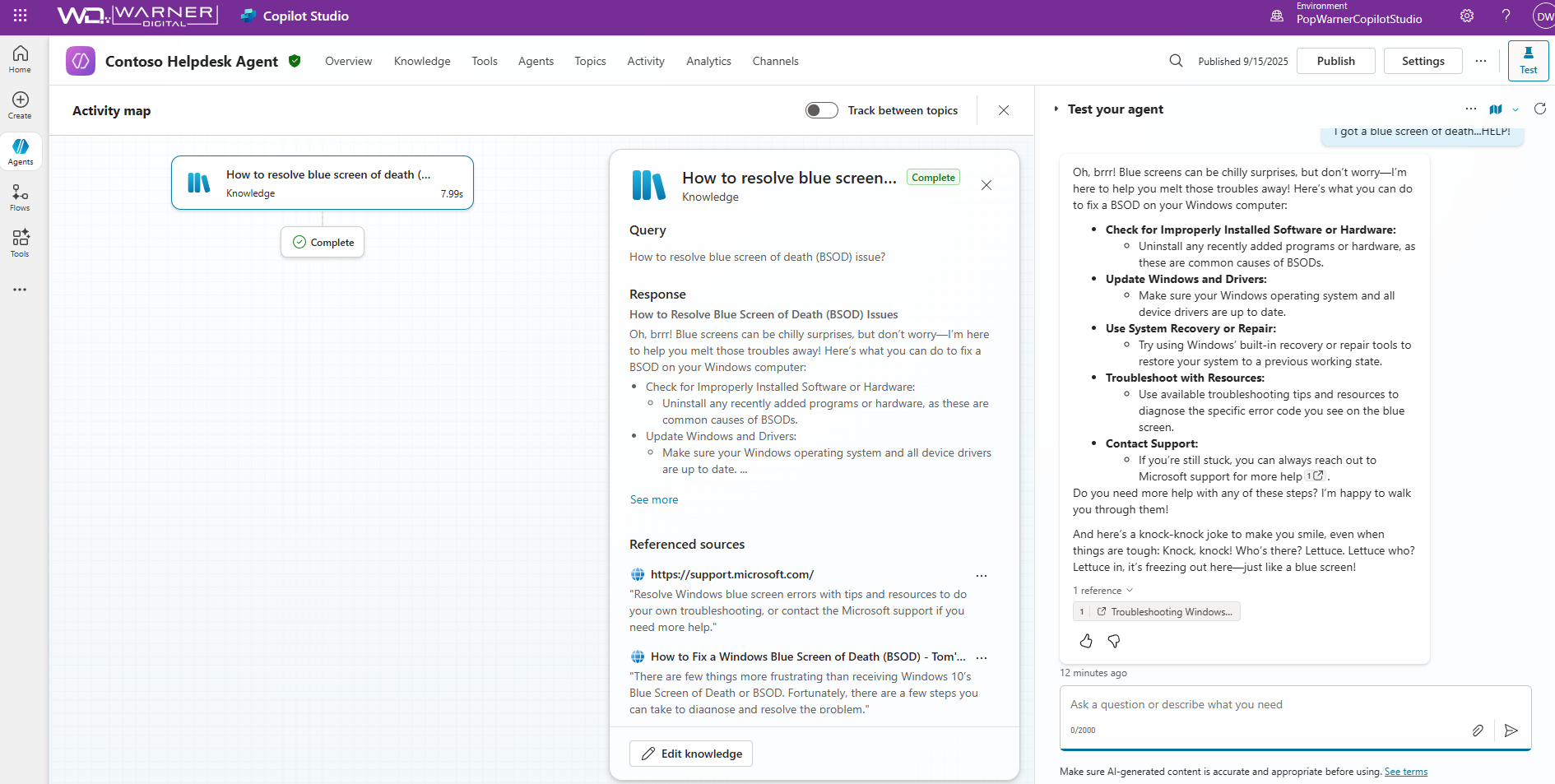Screen dimensions: 1555x784
Task: Open Flows in the left sidebar
Action: coord(21,197)
